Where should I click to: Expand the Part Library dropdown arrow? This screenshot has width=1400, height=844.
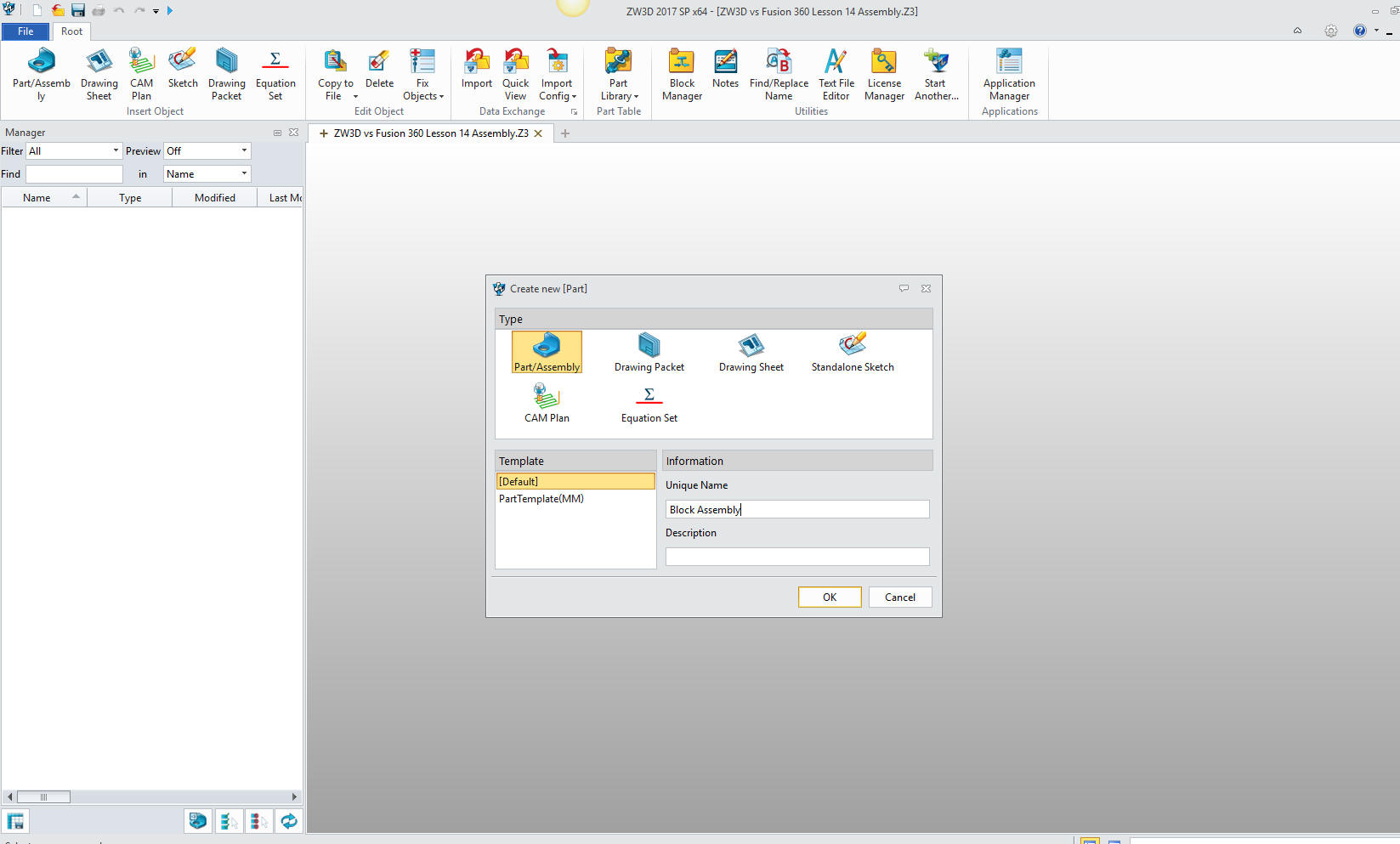pyautogui.click(x=636, y=97)
